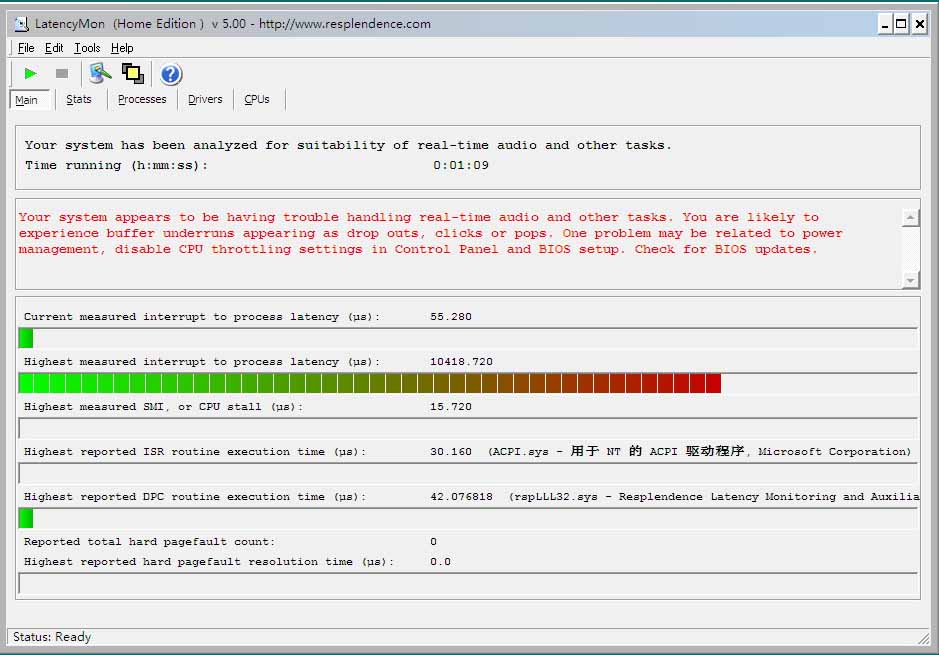Switch to the Main tab
This screenshot has width=939, height=655.
coord(29,100)
